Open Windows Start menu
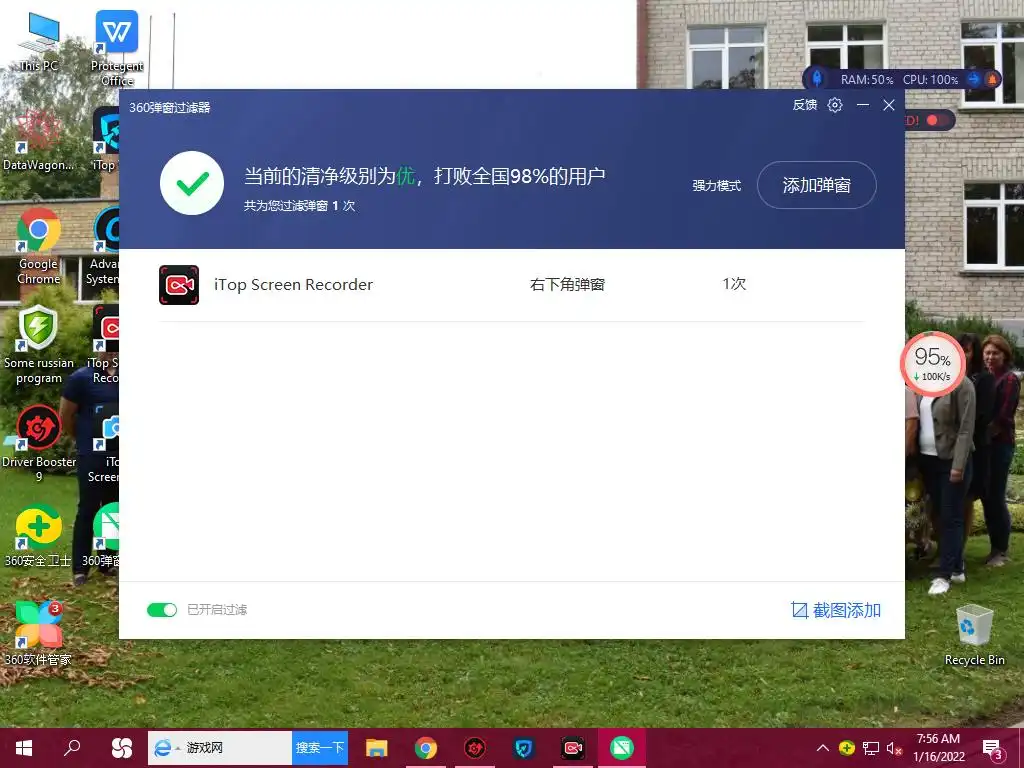This screenshot has height=768, width=1024. (24, 748)
